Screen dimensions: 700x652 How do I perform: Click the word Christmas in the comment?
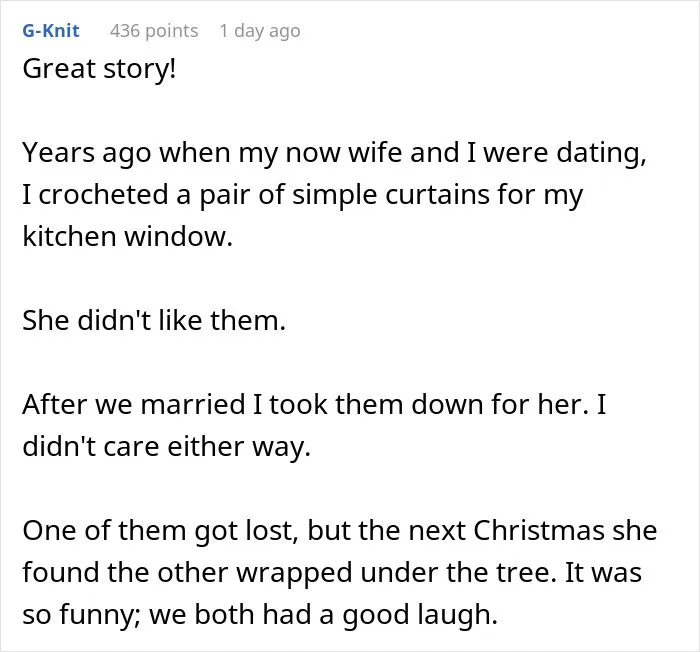[x=538, y=530]
